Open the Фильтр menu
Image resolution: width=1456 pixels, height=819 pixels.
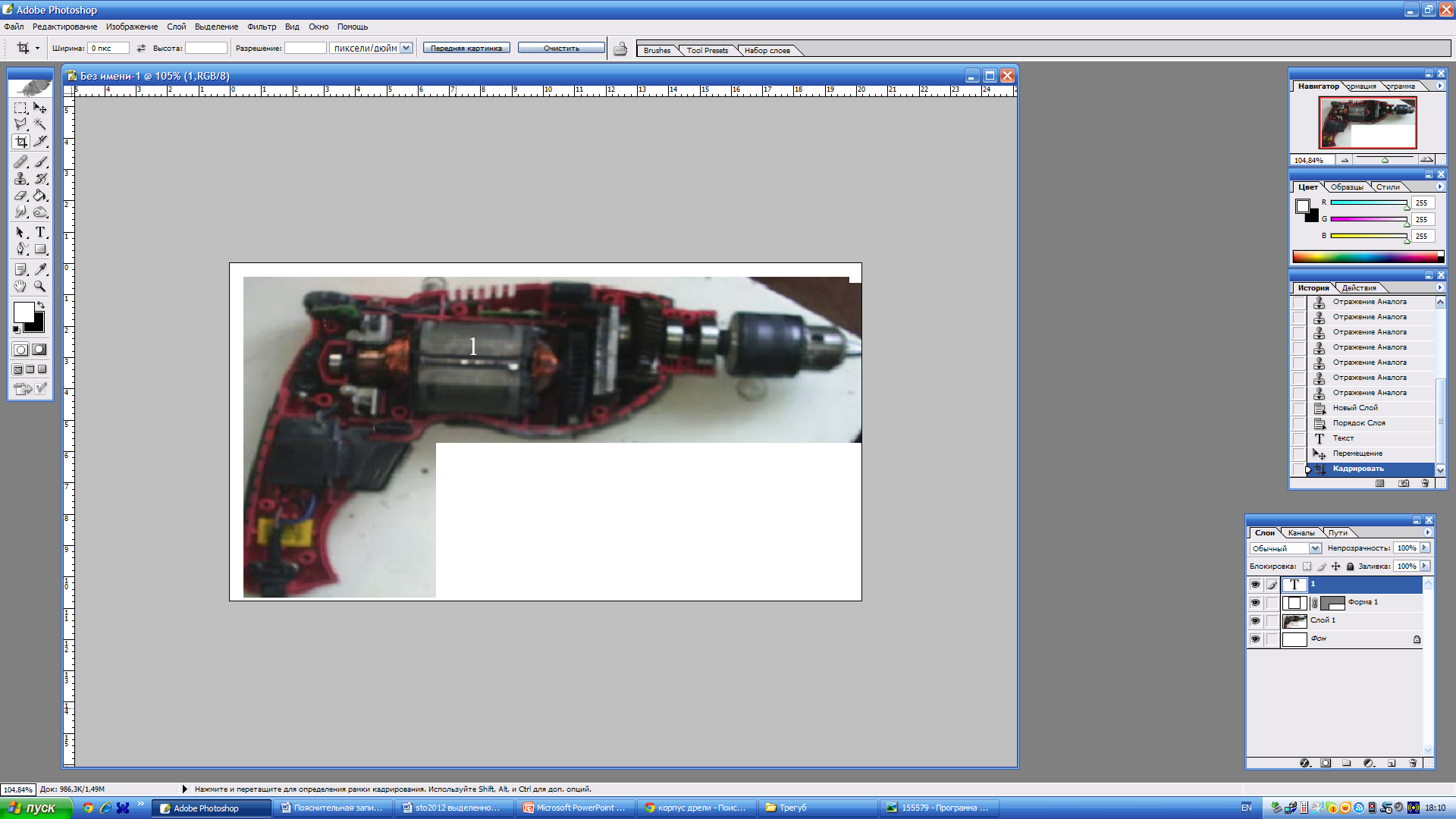(x=262, y=27)
